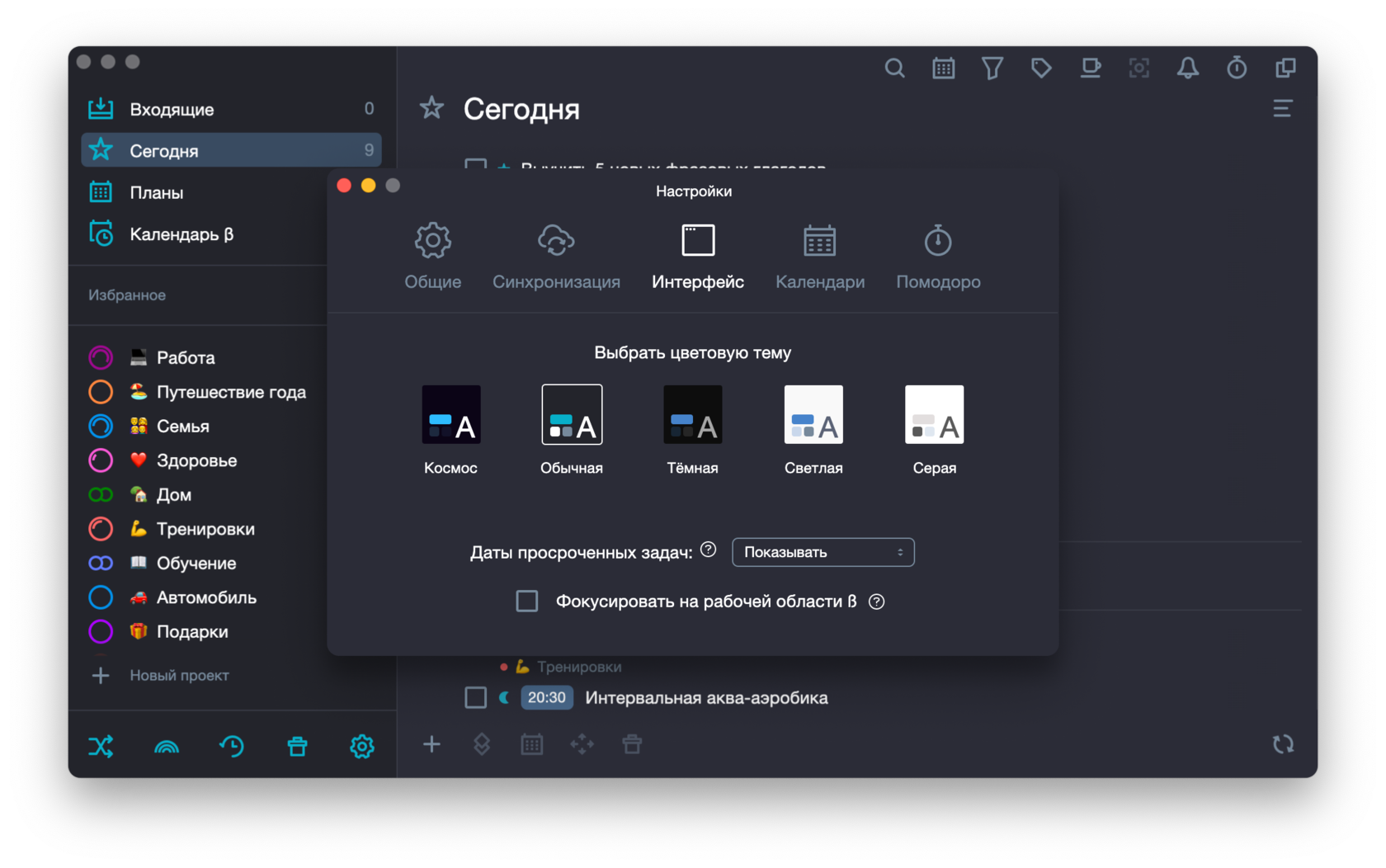The image size is (1386, 868).
Task: Click the Избранное section header
Action: pyautogui.click(x=127, y=295)
